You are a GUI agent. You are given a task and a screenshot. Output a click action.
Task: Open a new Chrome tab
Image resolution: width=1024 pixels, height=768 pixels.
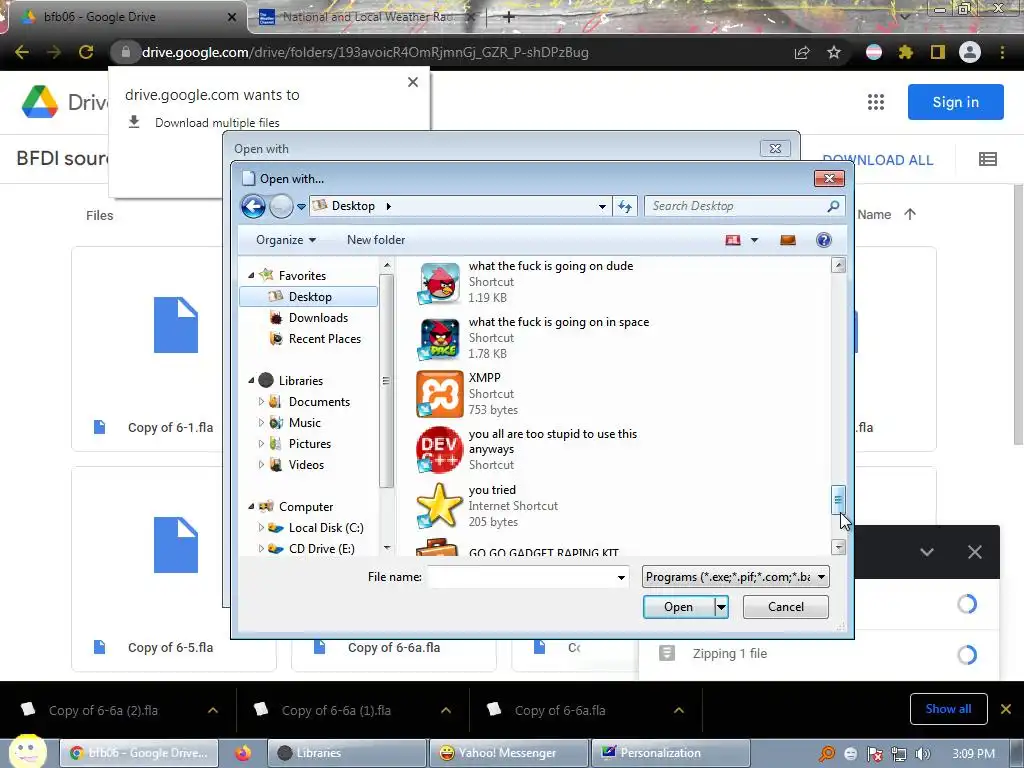(509, 17)
